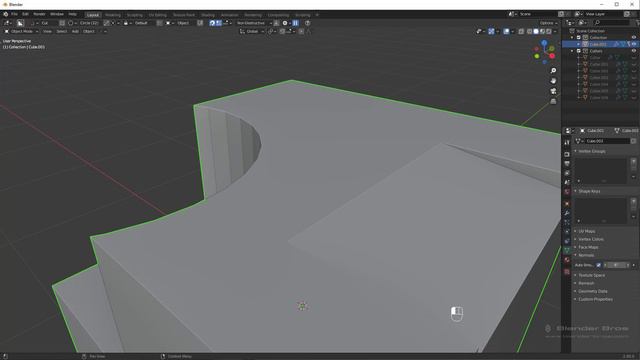Viewport: 640px width, 360px height.
Task: Open the Object Data green triangle tab
Action: click(x=567, y=251)
